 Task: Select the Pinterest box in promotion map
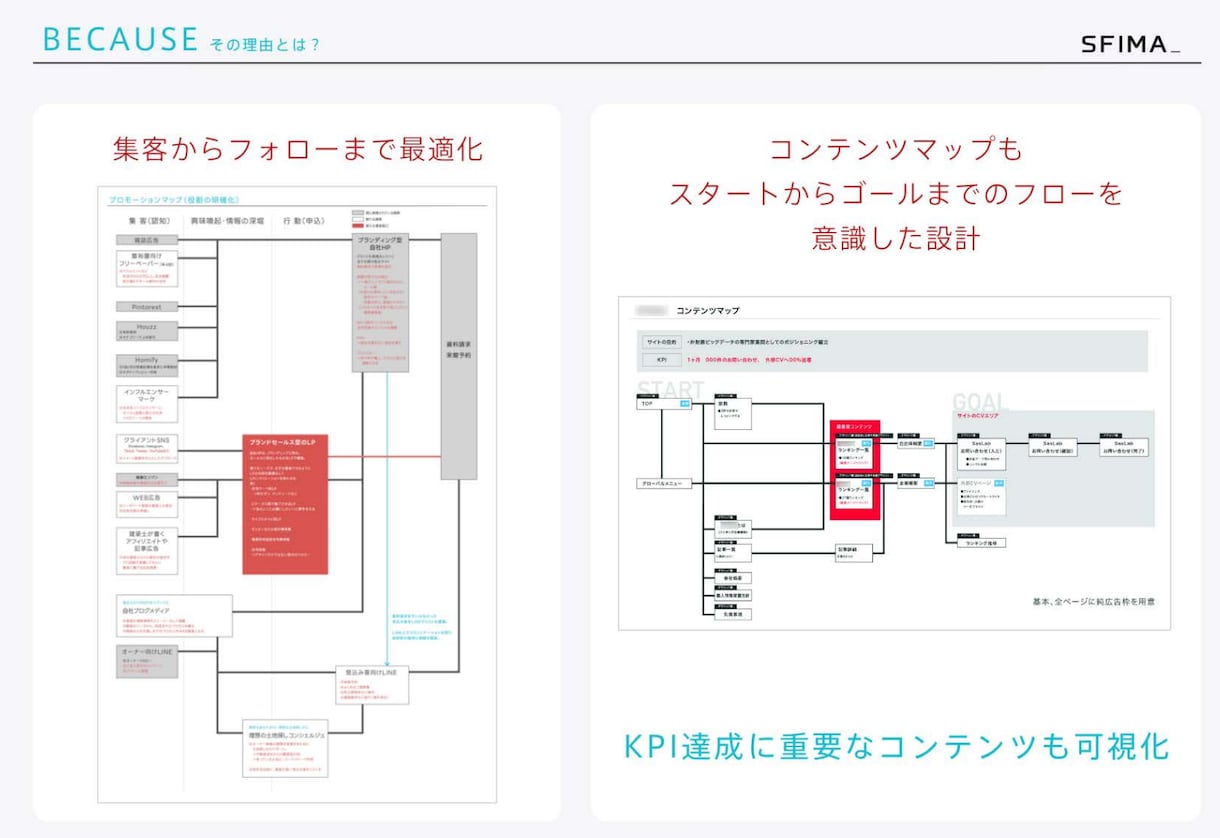coord(147,307)
